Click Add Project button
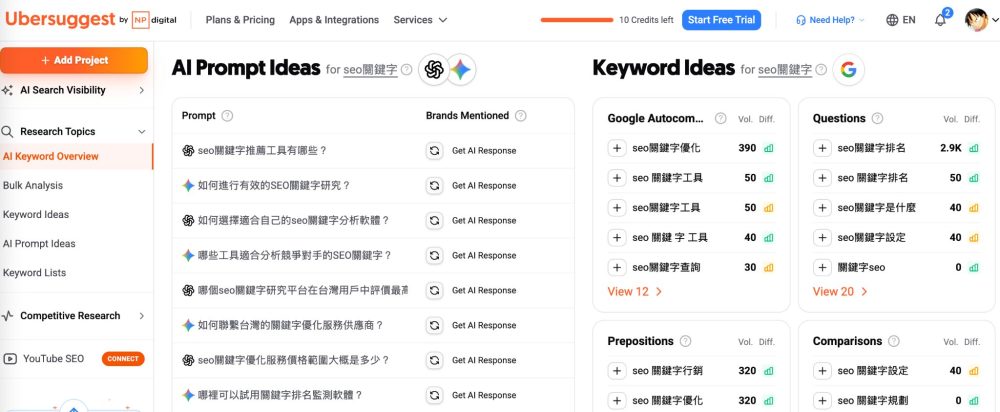 tap(74, 60)
